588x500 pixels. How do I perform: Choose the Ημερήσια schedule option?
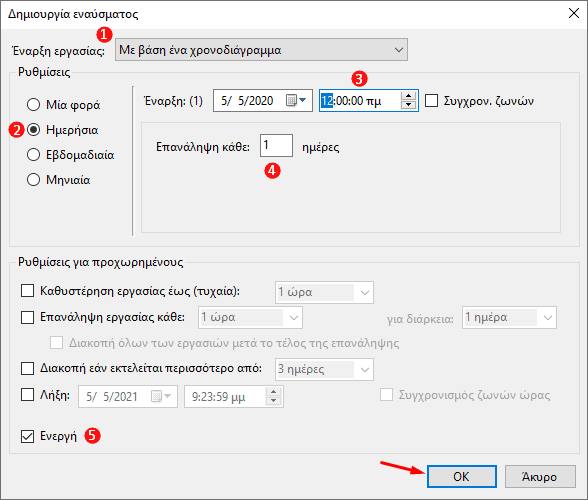tap(33, 130)
